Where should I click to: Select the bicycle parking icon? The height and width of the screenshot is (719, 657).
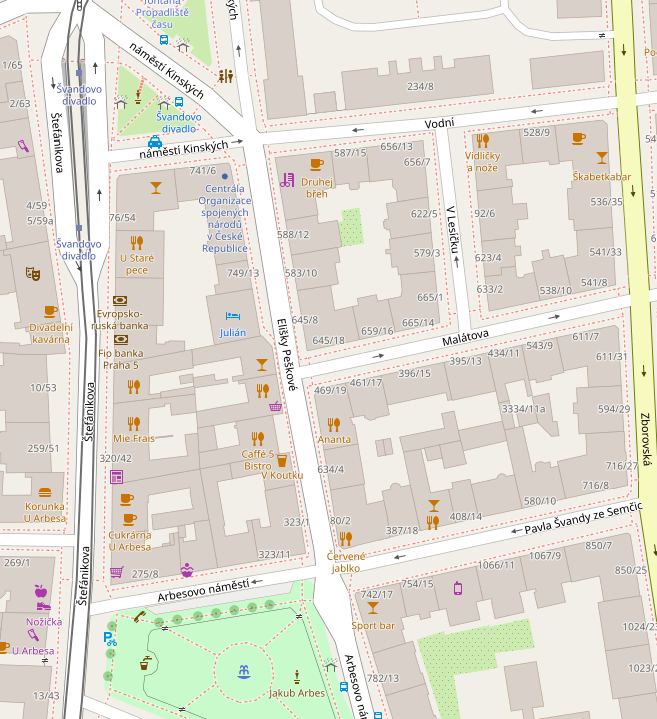tap(110, 639)
